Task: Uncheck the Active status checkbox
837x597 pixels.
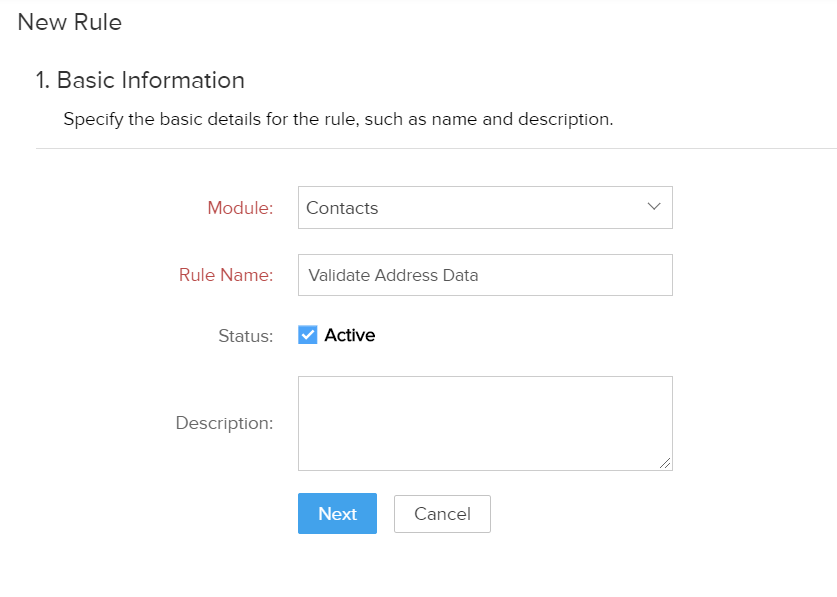Action: (x=307, y=335)
